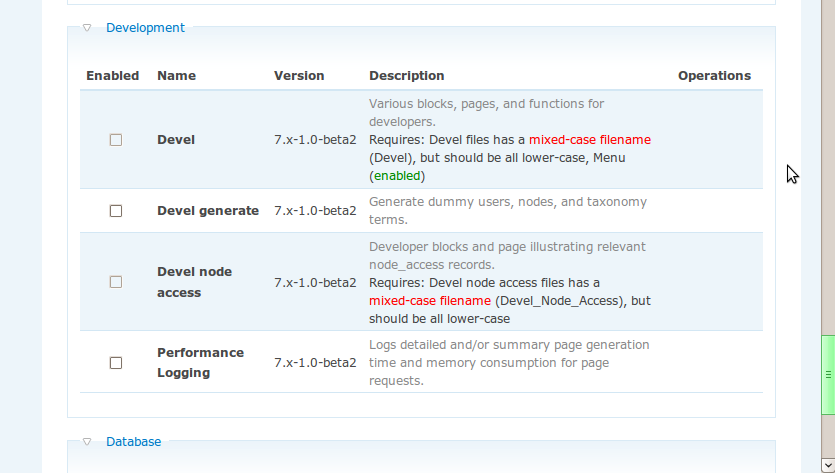Click the Version column header
The height and width of the screenshot is (473, 835).
[x=299, y=76]
